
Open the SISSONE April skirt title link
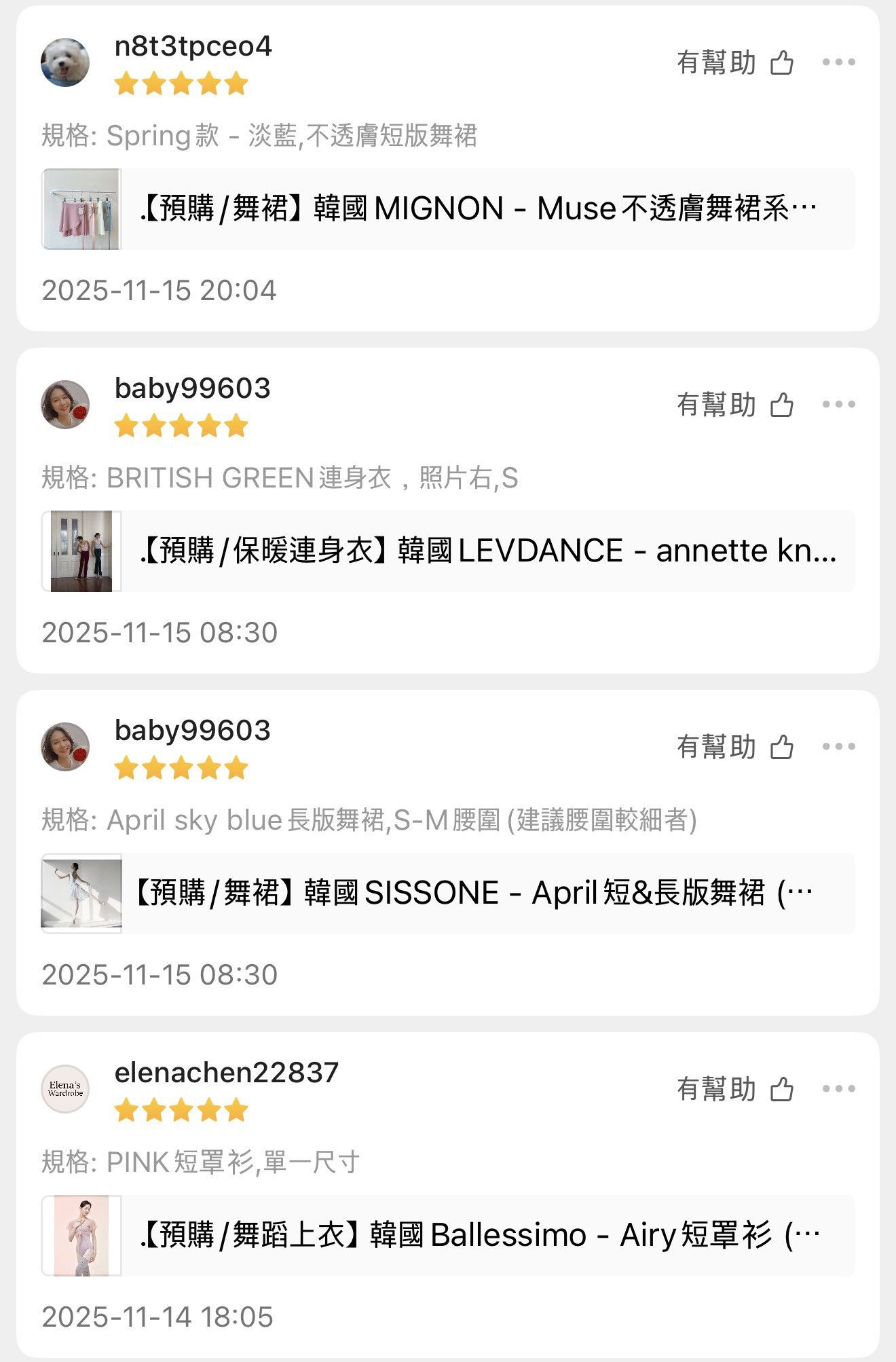472,894
